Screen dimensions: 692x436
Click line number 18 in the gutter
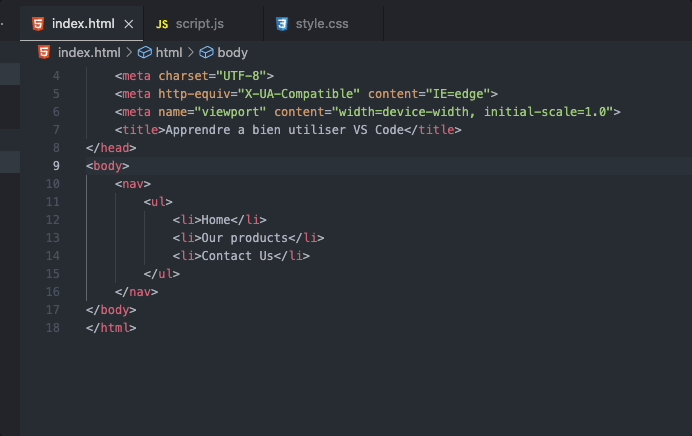(x=53, y=328)
